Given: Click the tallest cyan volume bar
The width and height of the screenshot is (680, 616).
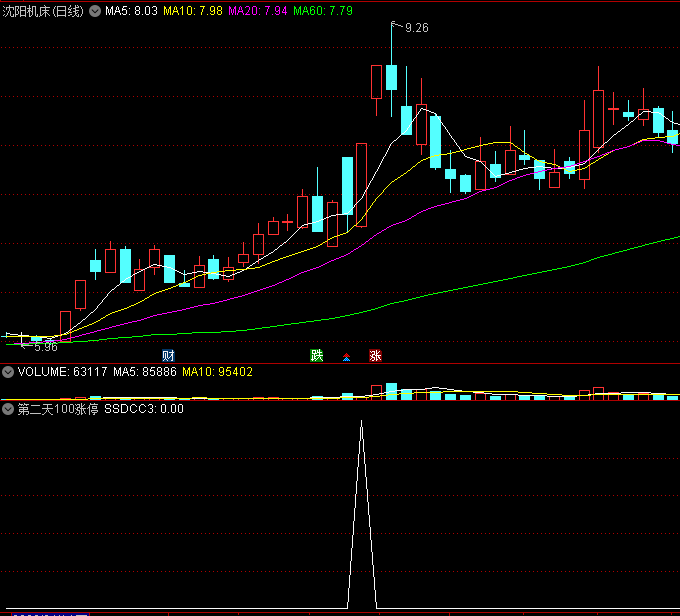Looking at the screenshot, I should [x=392, y=391].
